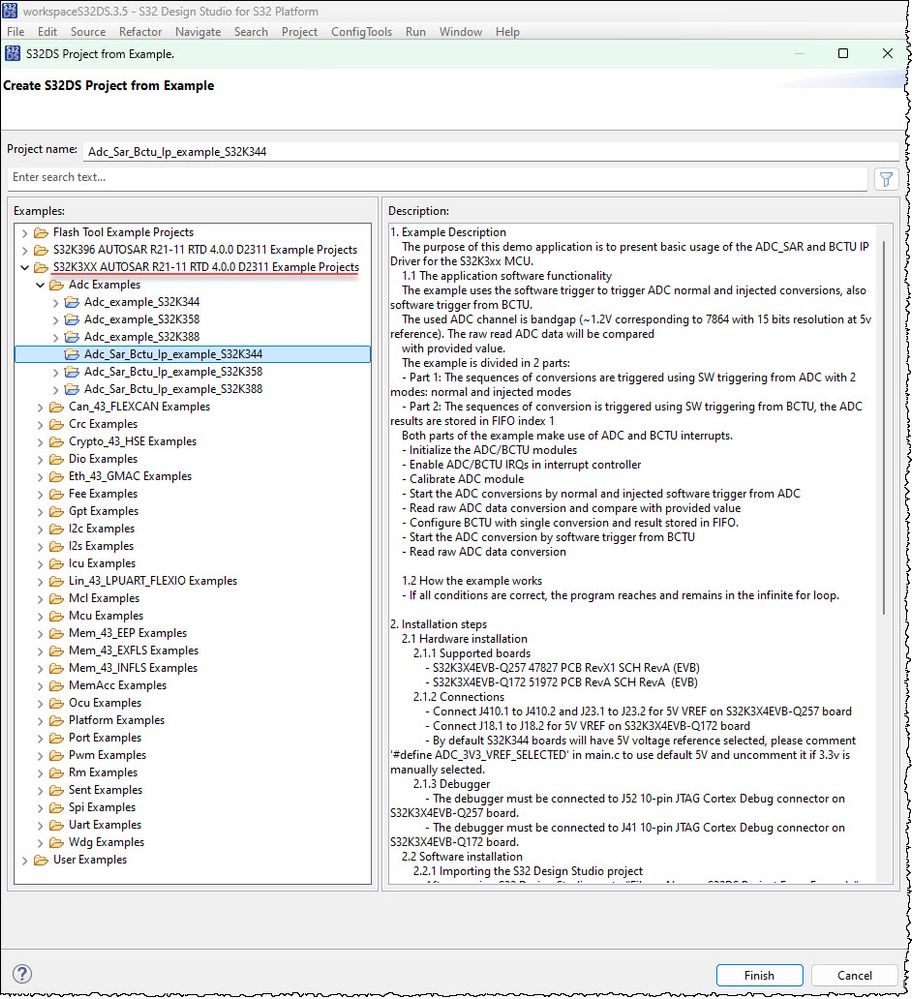912x999 pixels.
Task: Click the Mcl Examples folder icon
Action: pos(57,599)
